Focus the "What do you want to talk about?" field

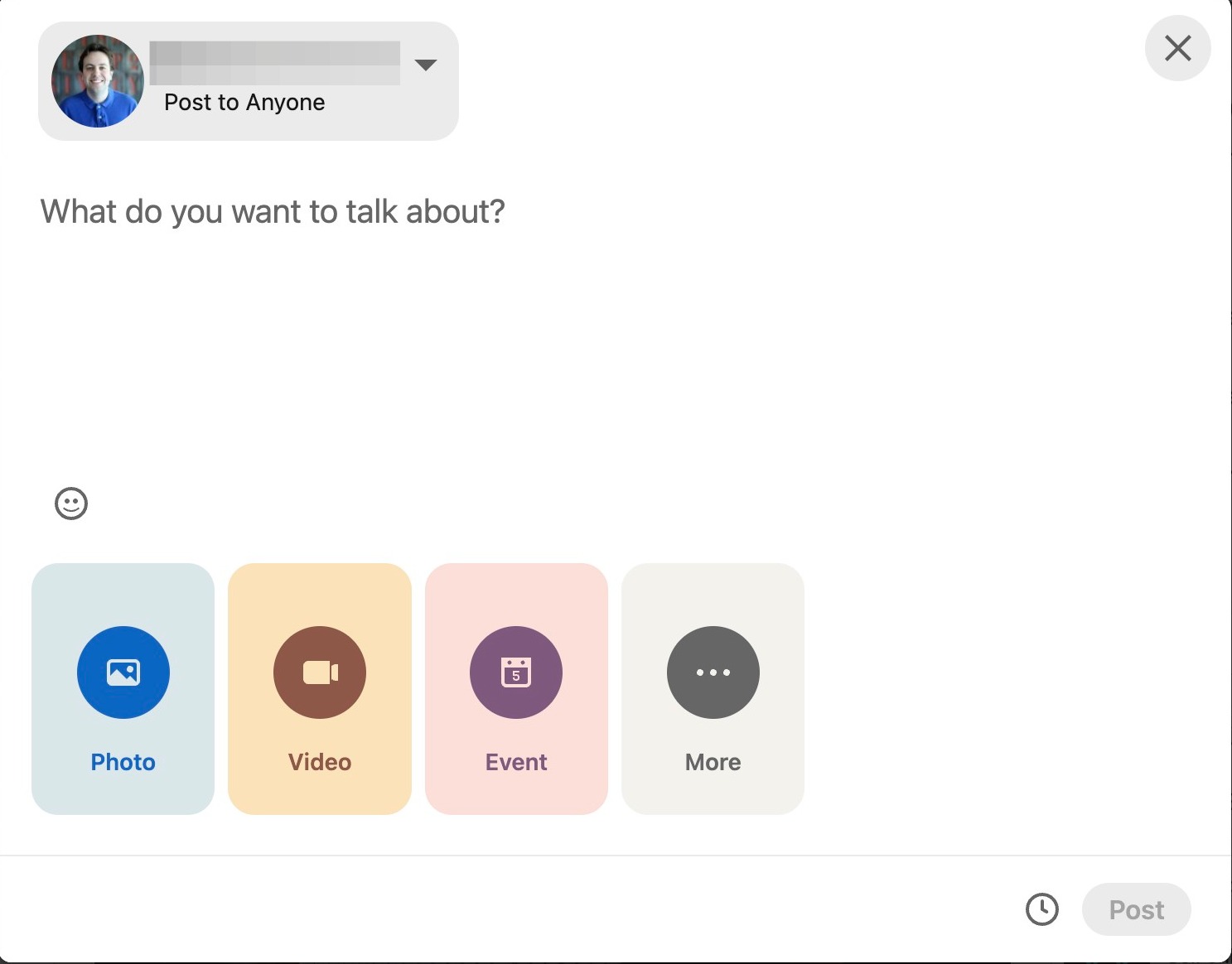tap(273, 212)
